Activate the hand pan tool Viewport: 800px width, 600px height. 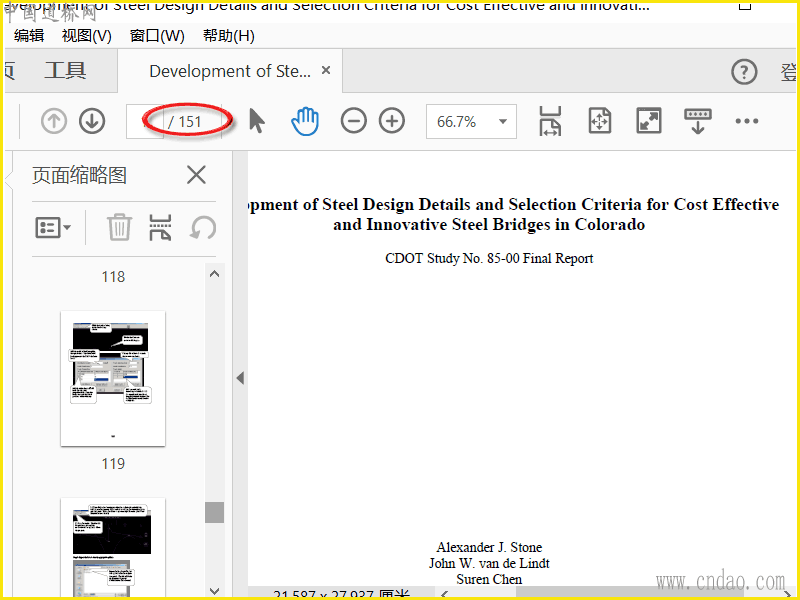pos(305,121)
